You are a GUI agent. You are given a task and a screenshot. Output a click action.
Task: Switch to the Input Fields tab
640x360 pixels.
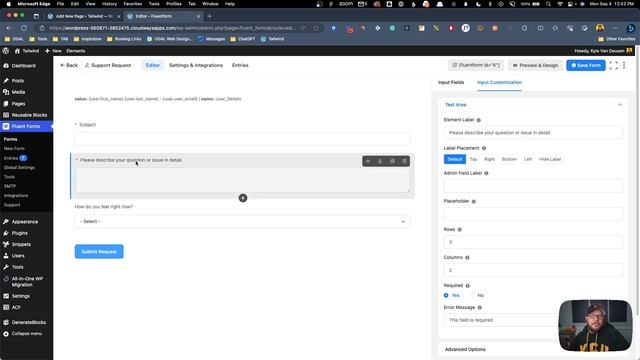tap(451, 82)
